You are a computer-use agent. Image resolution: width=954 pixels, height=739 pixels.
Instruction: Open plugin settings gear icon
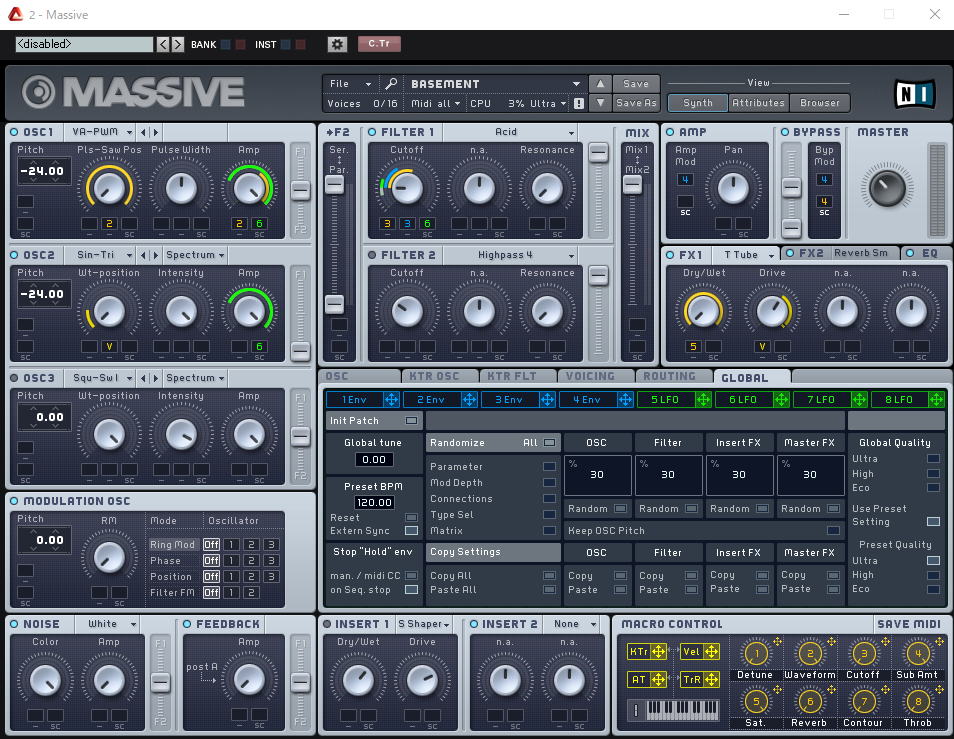click(x=337, y=44)
